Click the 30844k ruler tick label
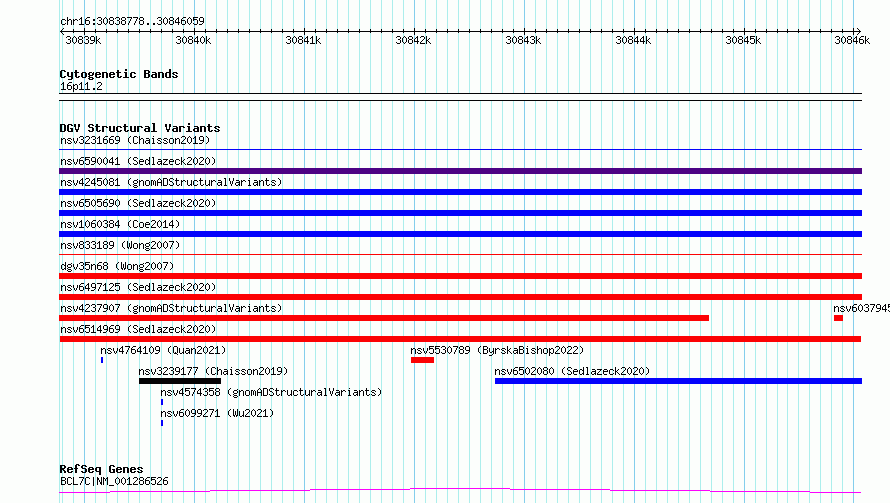Image resolution: width=890 pixels, height=503 pixels. click(x=633, y=40)
